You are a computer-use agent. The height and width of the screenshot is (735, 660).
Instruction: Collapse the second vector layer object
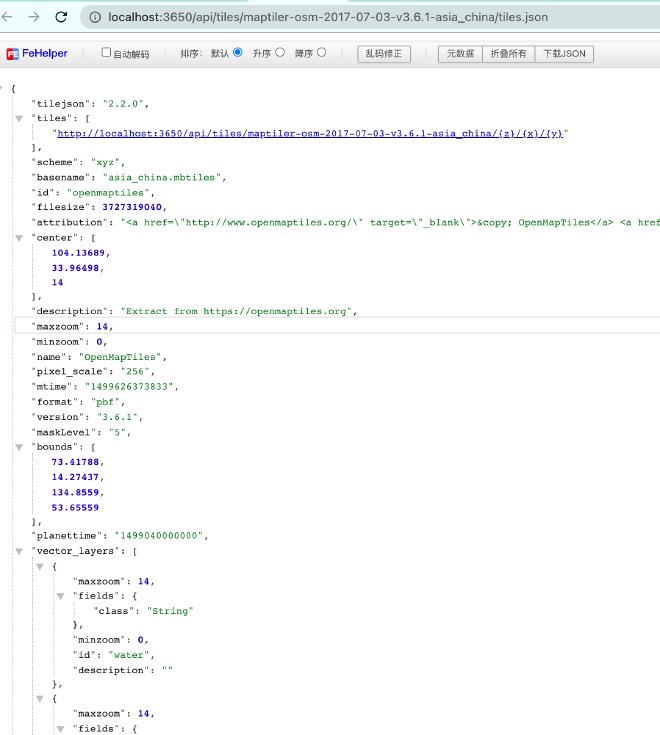pos(40,699)
